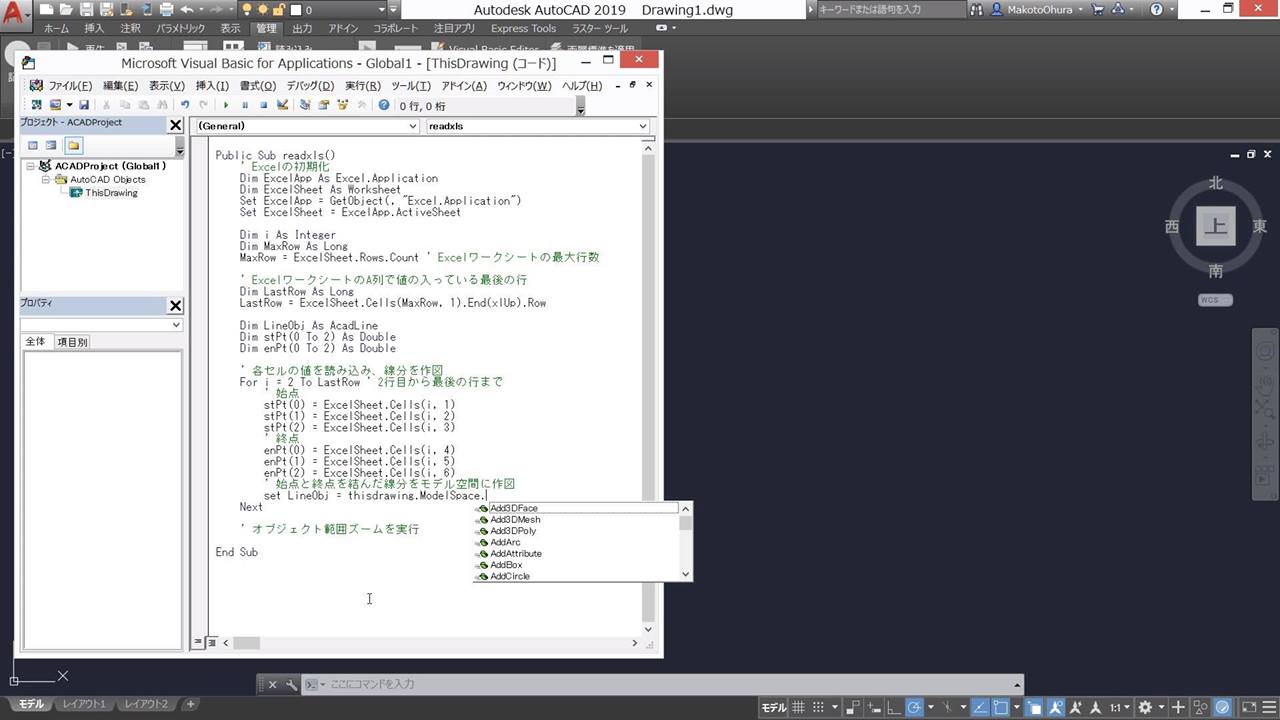Click the Undo icon in VBA toolbar
The image size is (1280, 720).
185,105
